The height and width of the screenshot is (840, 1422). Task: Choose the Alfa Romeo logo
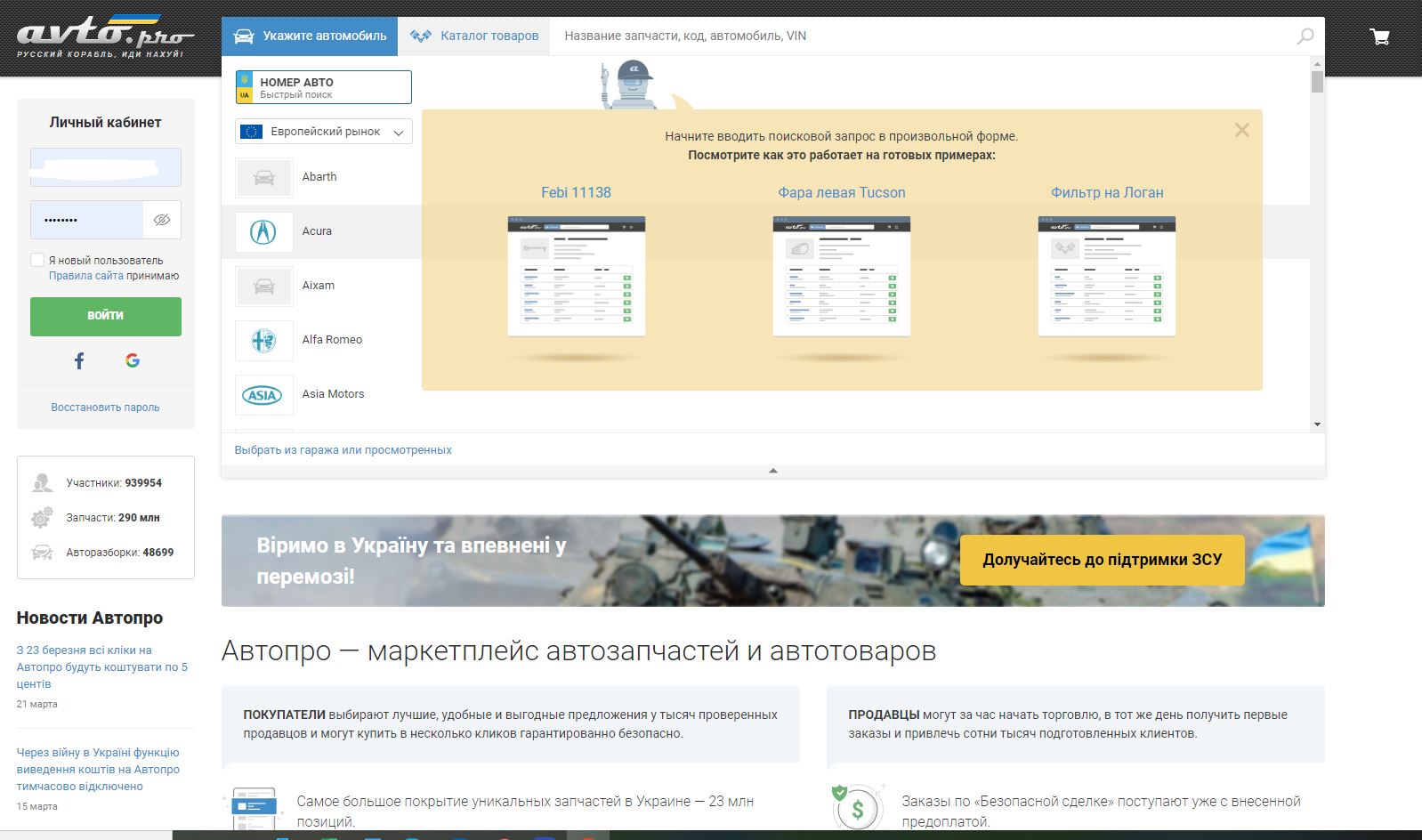tap(263, 340)
